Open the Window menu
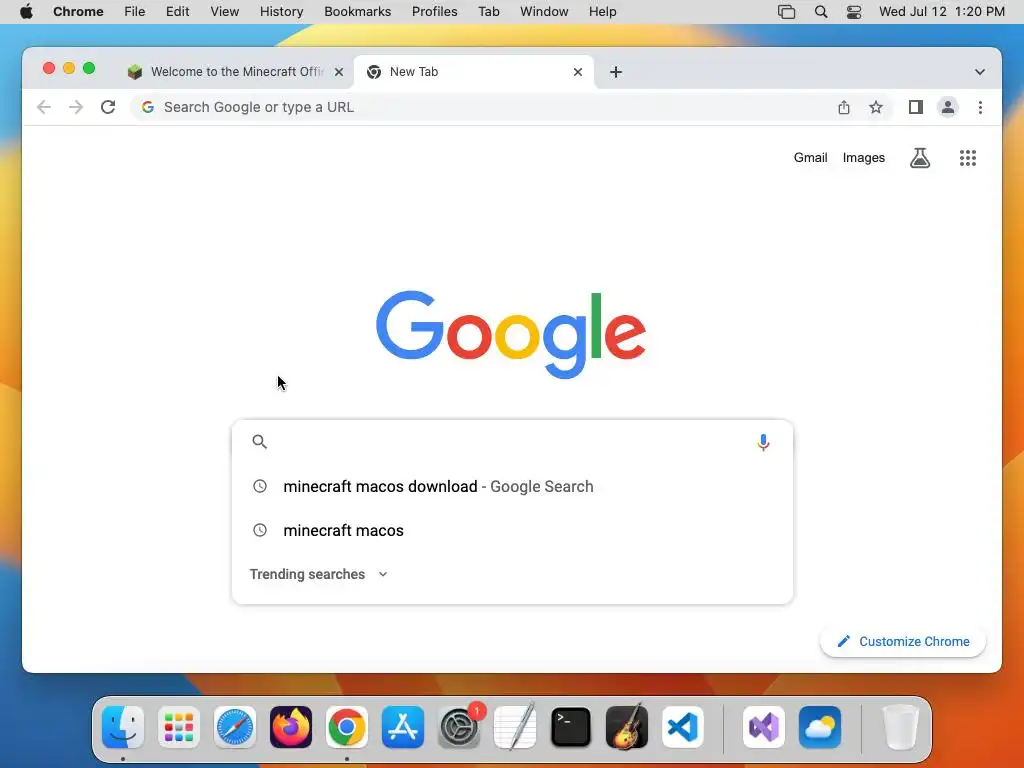1024x768 pixels. (544, 12)
